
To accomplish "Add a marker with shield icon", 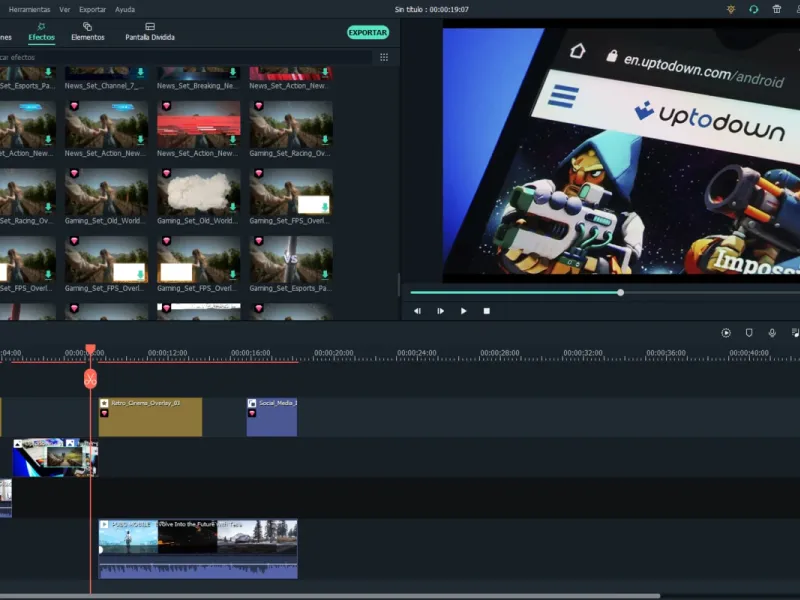I will point(749,333).
